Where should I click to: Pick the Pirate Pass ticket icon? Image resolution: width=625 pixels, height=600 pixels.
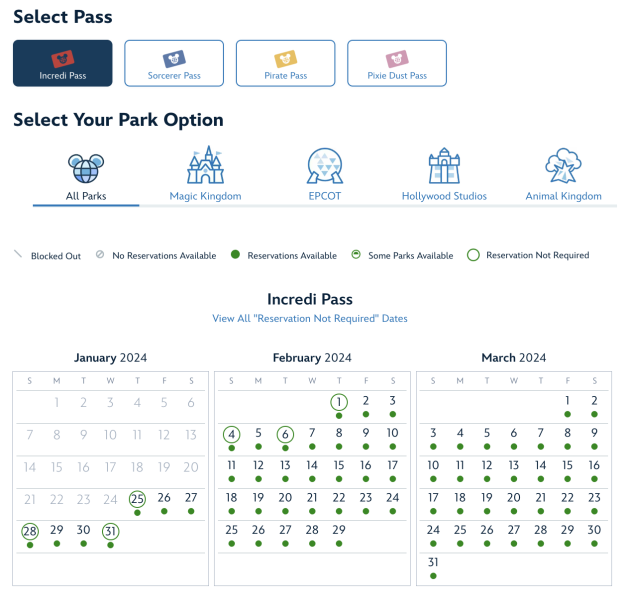[x=285, y=57]
